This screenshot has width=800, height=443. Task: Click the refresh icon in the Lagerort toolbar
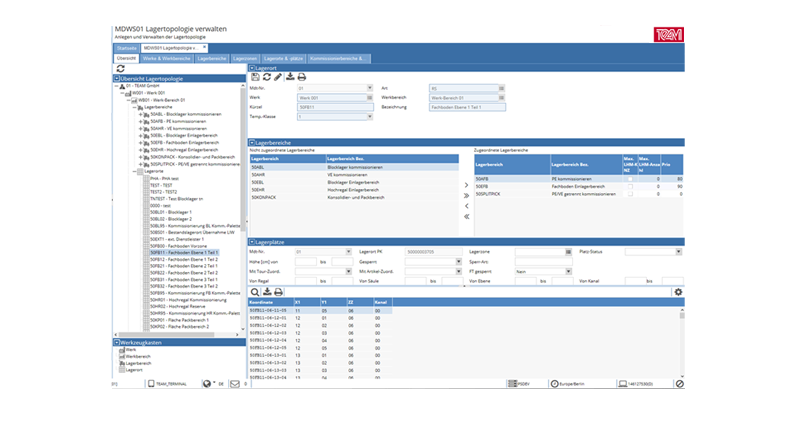pyautogui.click(x=267, y=77)
